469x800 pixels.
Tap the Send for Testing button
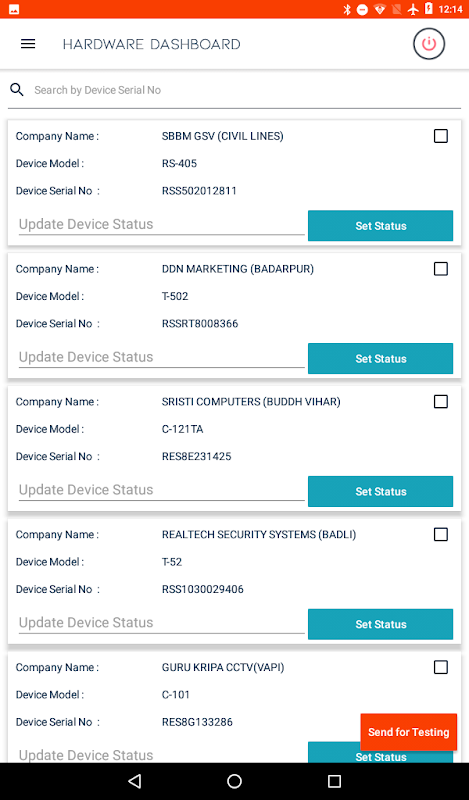pos(409,732)
